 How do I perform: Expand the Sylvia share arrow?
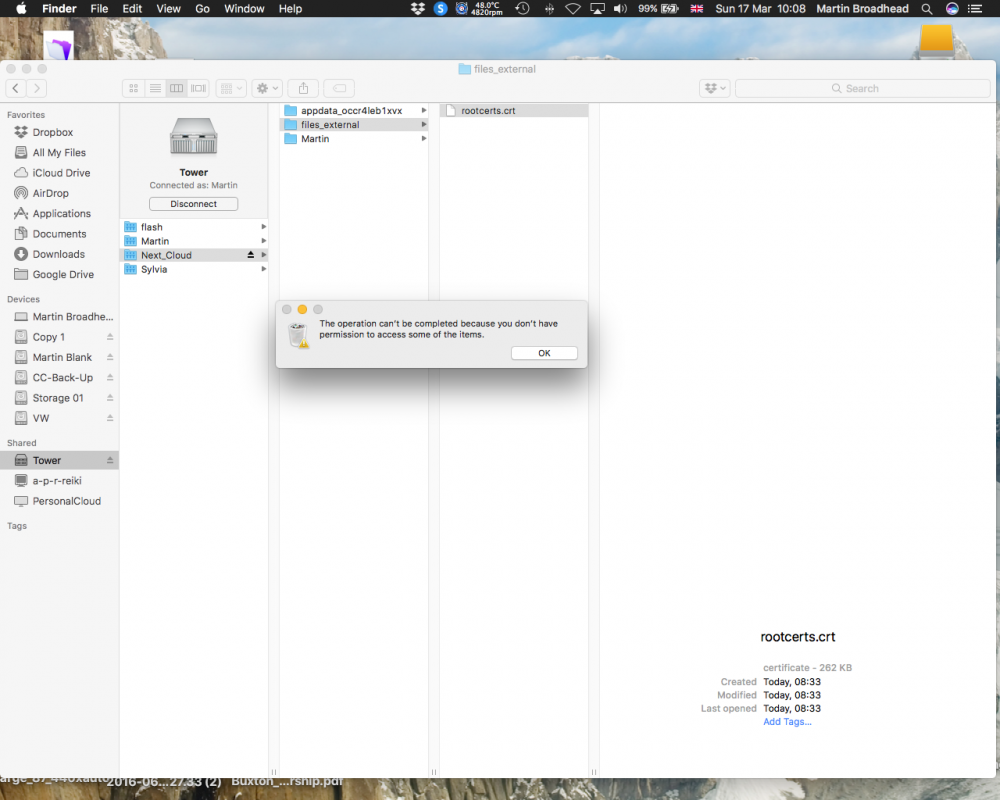point(263,269)
